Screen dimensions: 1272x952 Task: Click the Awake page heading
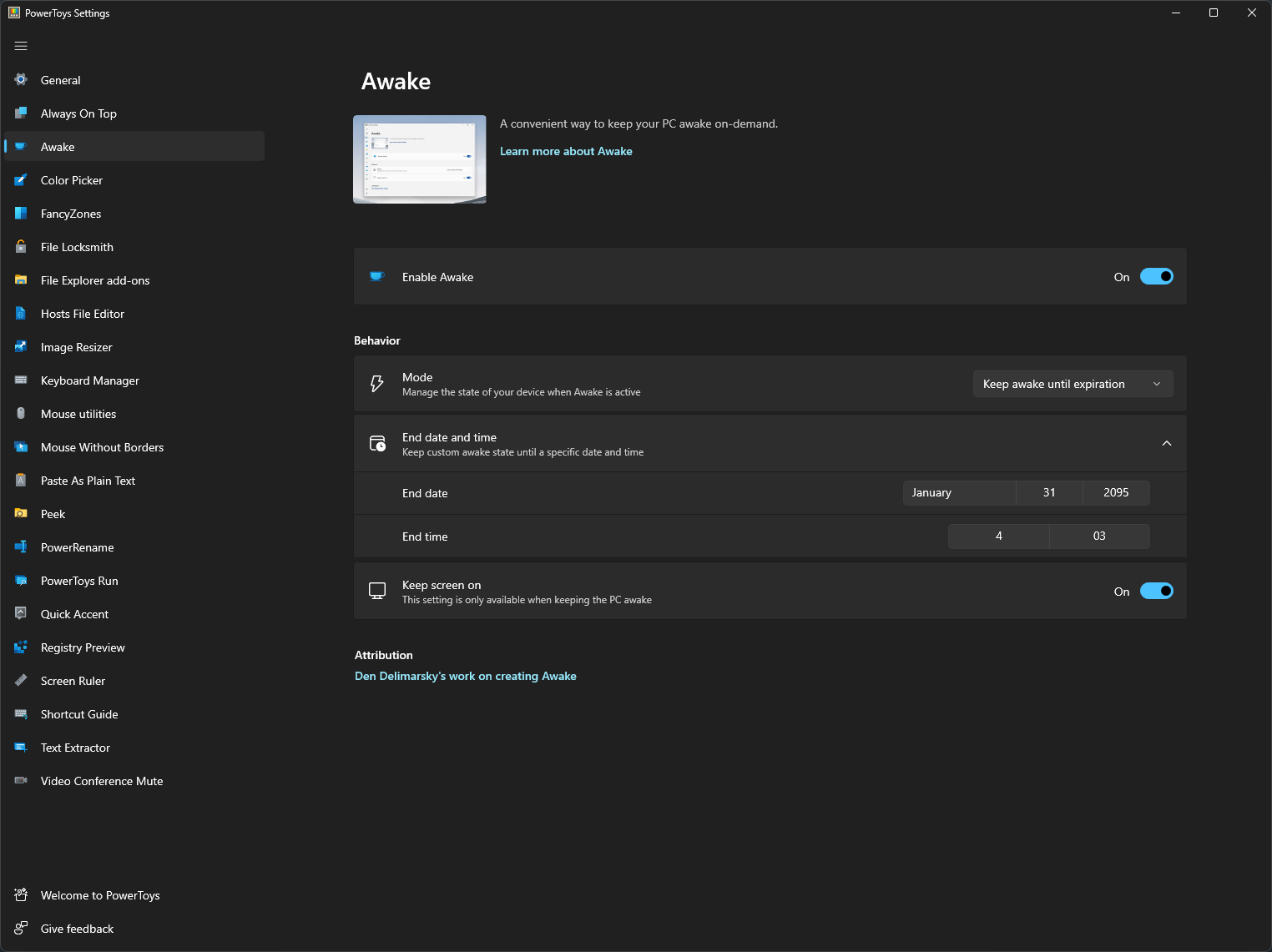tap(396, 81)
